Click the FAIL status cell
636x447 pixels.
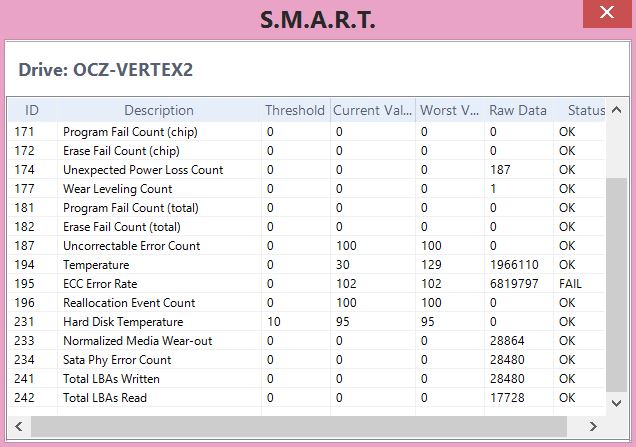570,284
